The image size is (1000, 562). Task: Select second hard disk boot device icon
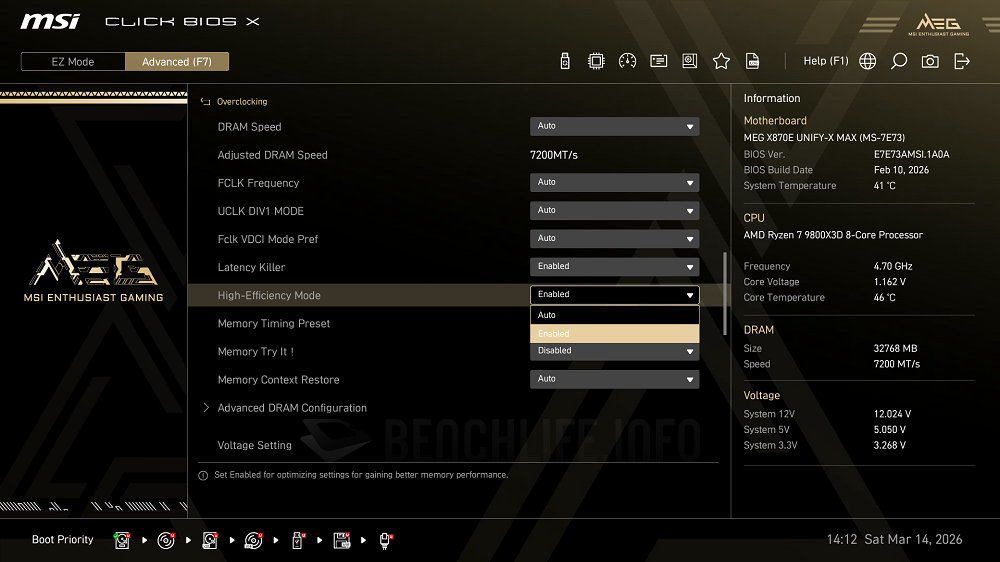pyautogui.click(x=210, y=540)
